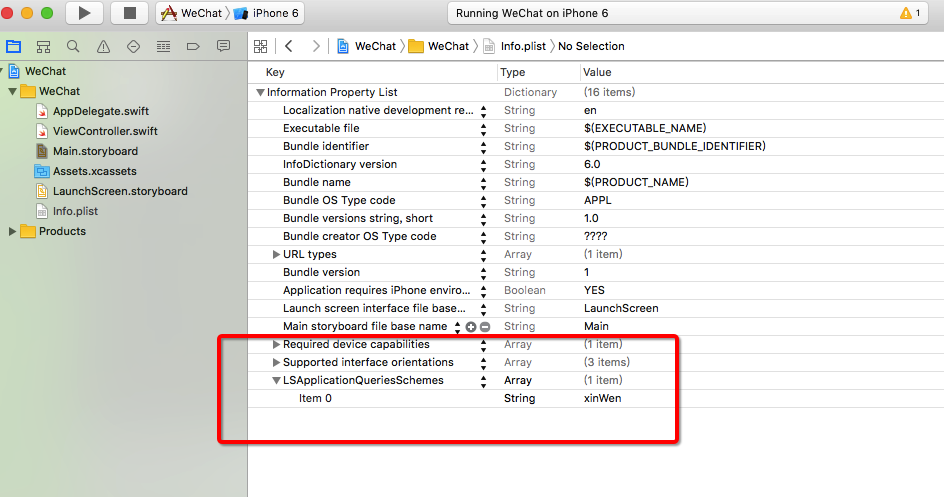Go back in editor history

tap(289, 46)
